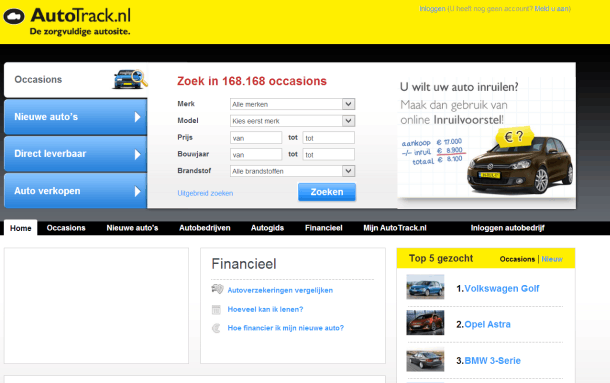Click the Autoverzekeringen vergelijken icon
The height and width of the screenshot is (383, 610).
tap(217, 289)
